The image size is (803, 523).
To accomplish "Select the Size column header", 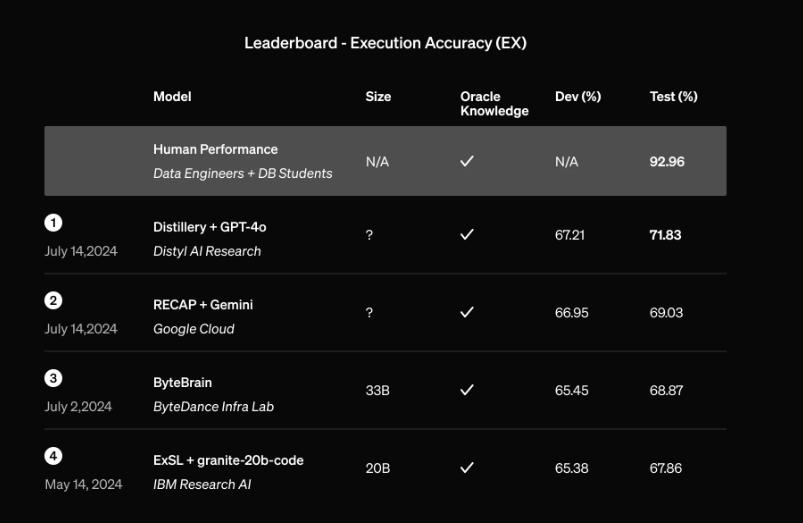I will (378, 96).
